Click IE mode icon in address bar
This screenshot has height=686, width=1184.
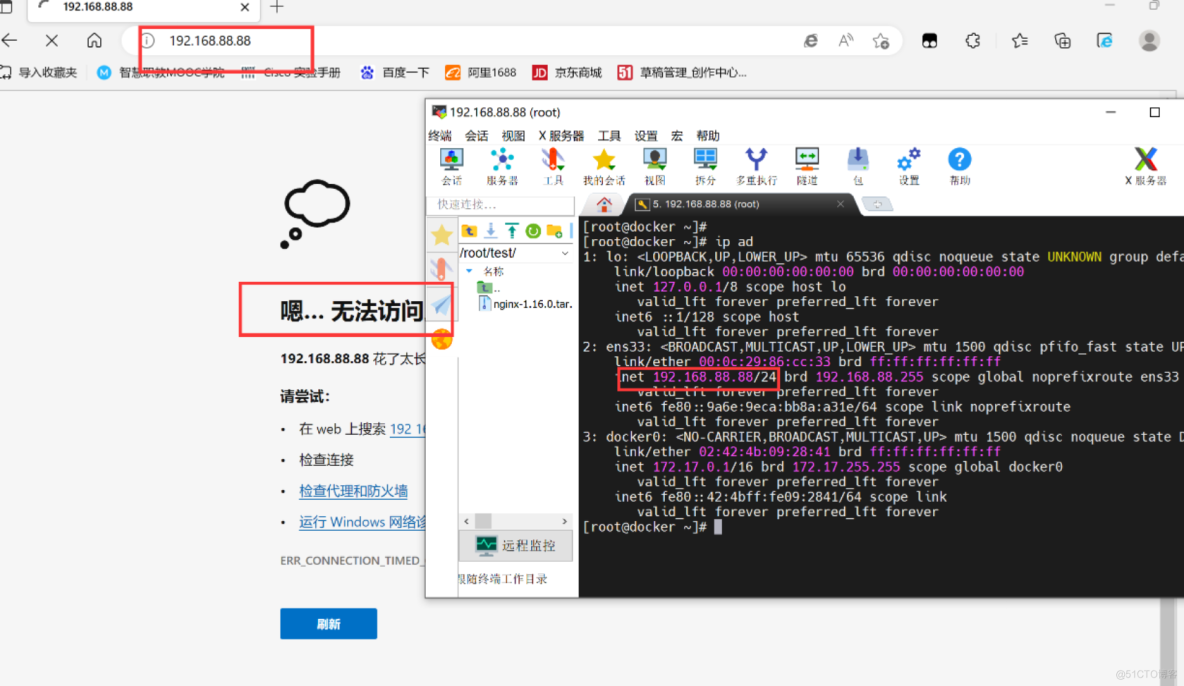(x=810, y=41)
